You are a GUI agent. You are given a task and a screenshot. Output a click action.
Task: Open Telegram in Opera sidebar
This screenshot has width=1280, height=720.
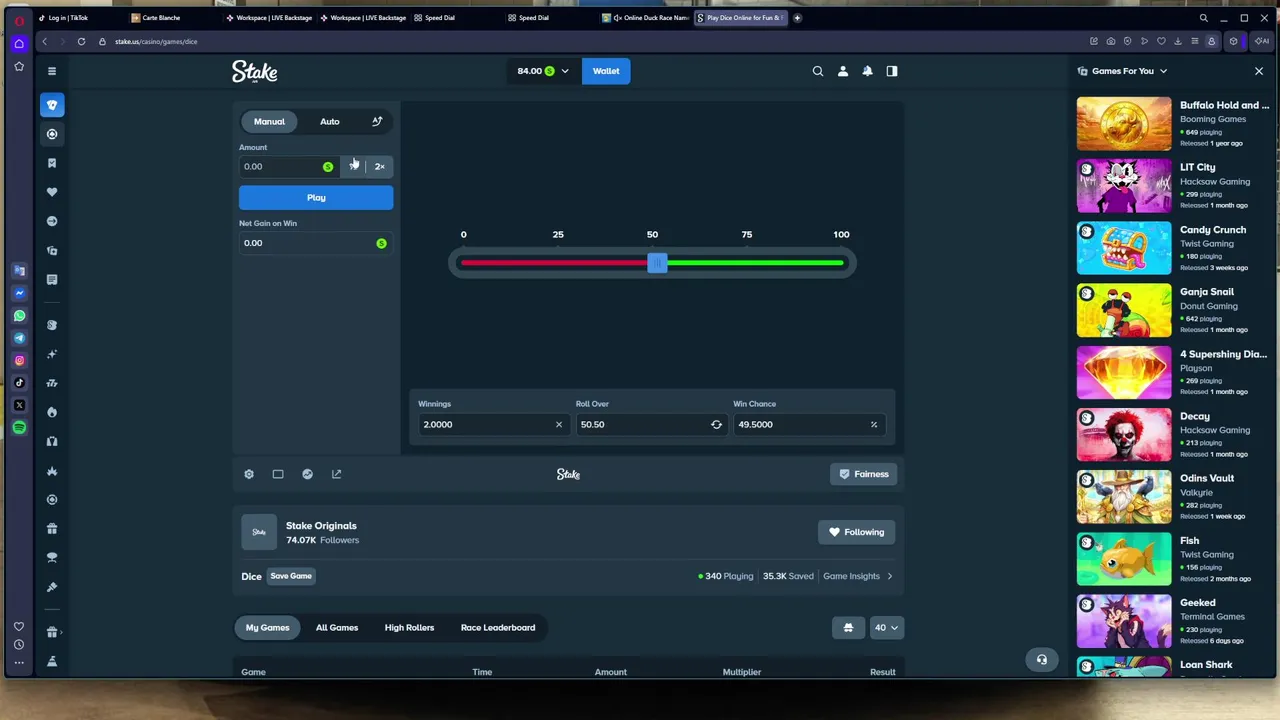coord(19,338)
